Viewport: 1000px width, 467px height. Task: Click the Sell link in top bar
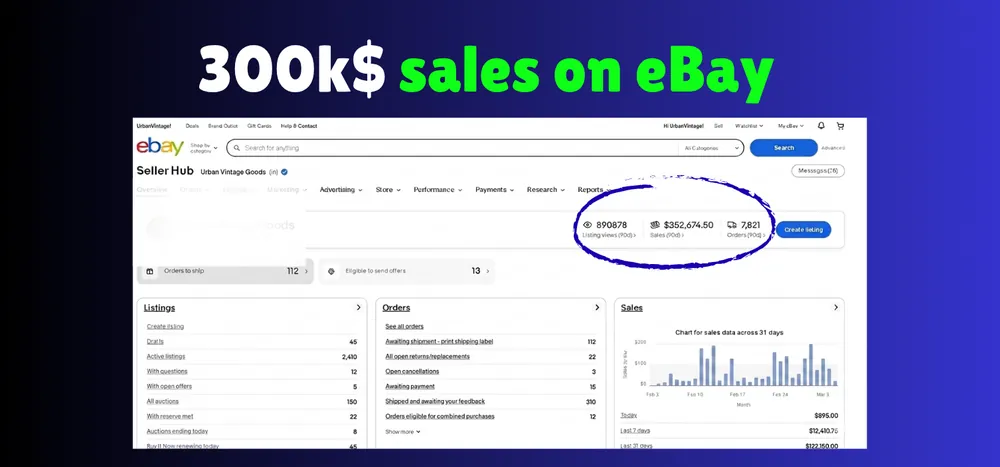(718, 126)
